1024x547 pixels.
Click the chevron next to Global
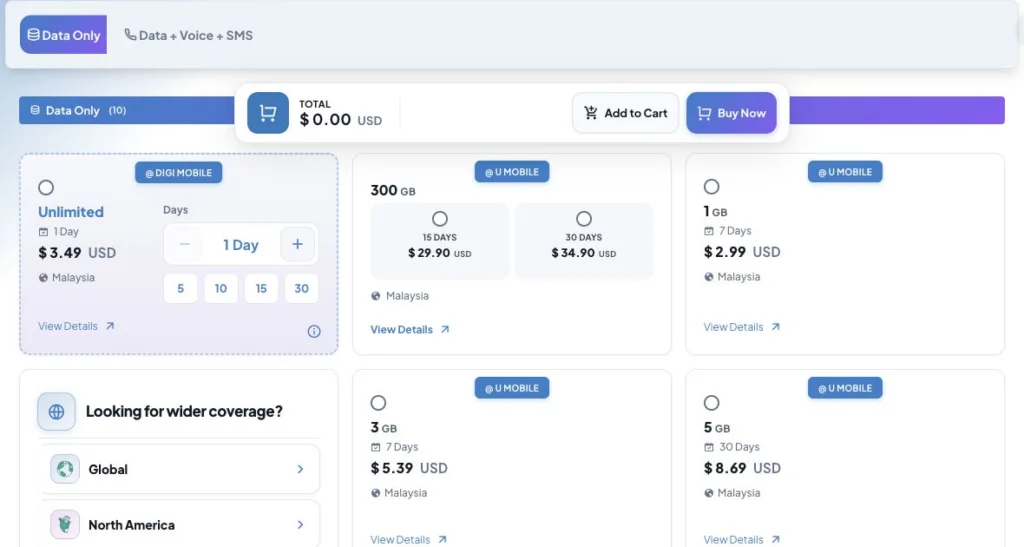click(300, 469)
